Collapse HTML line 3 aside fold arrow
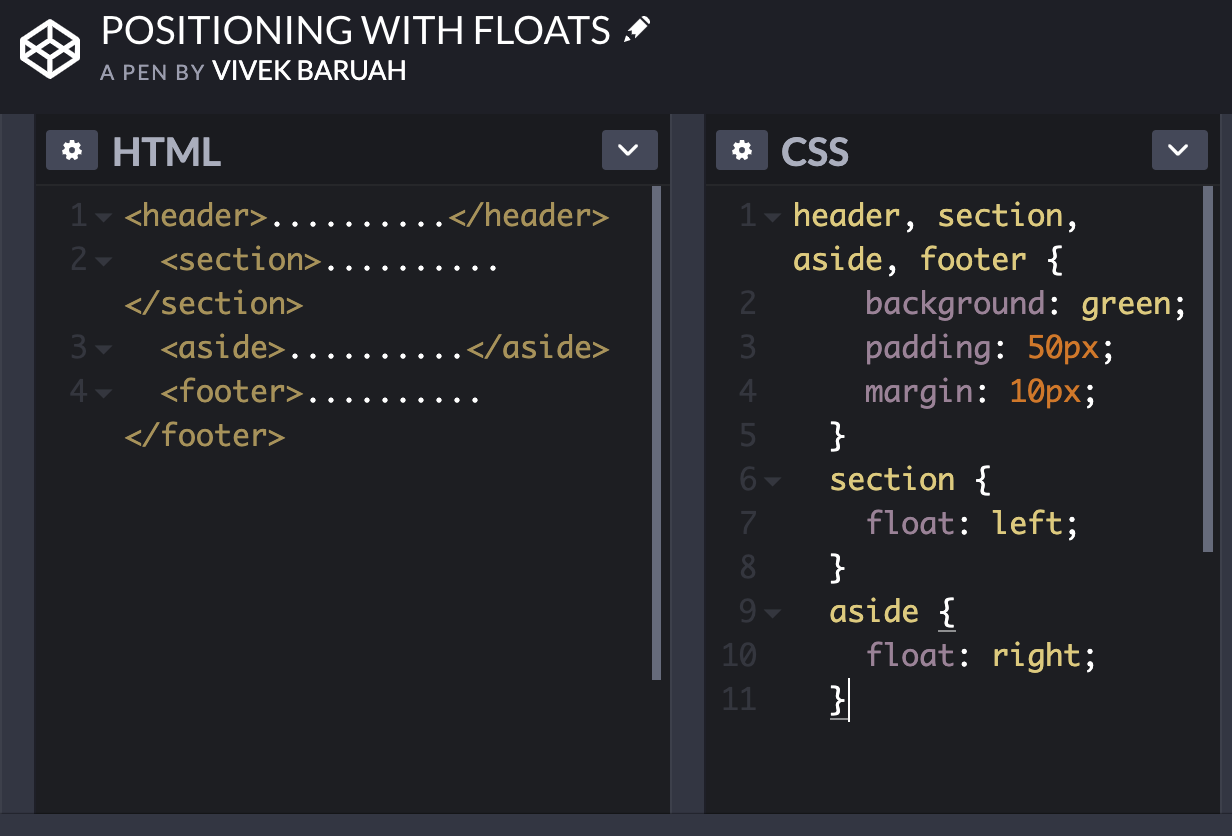Screen dimensions: 1232x836 104,349
